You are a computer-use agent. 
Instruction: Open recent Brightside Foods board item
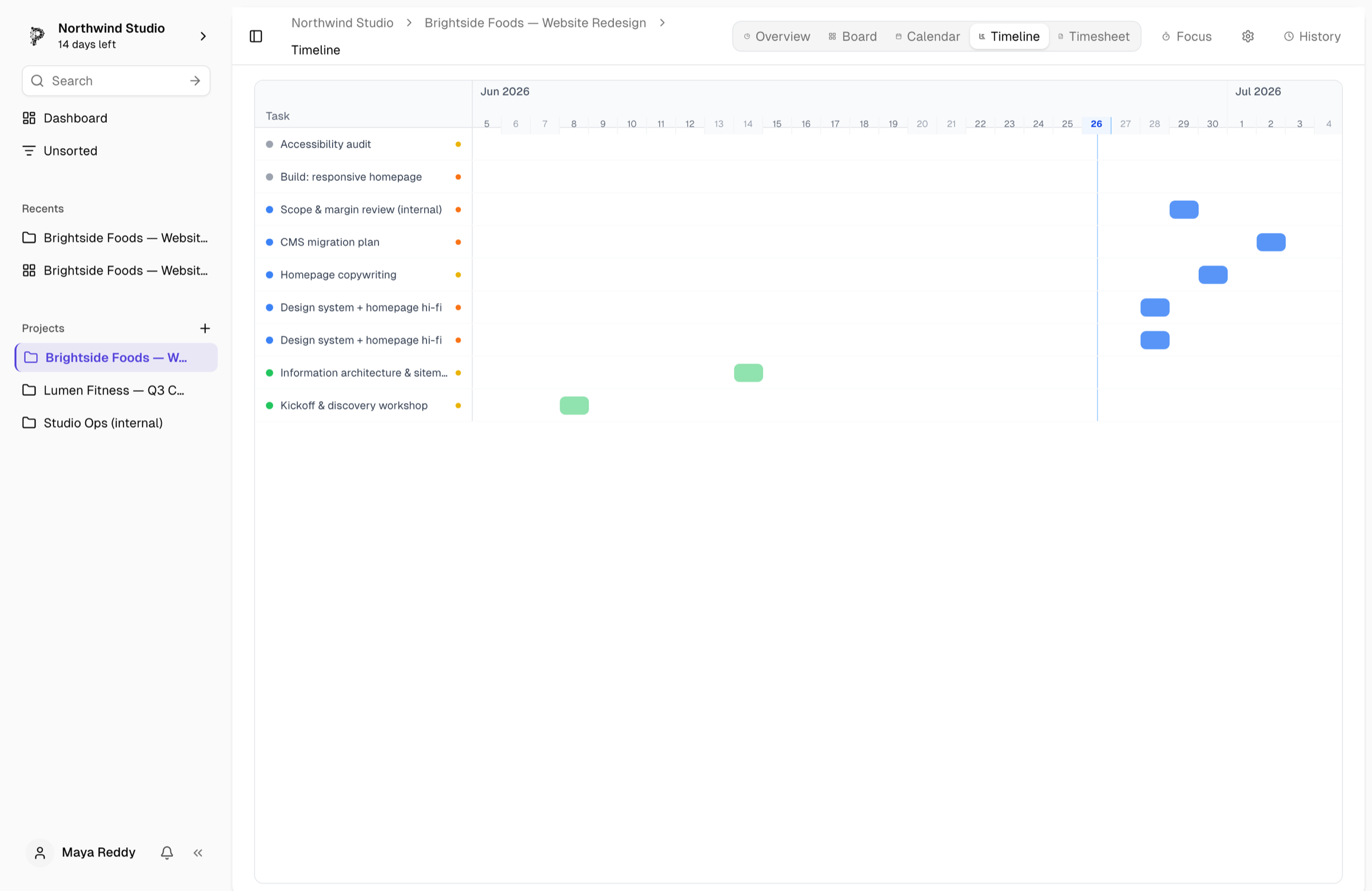pyautogui.click(x=116, y=271)
